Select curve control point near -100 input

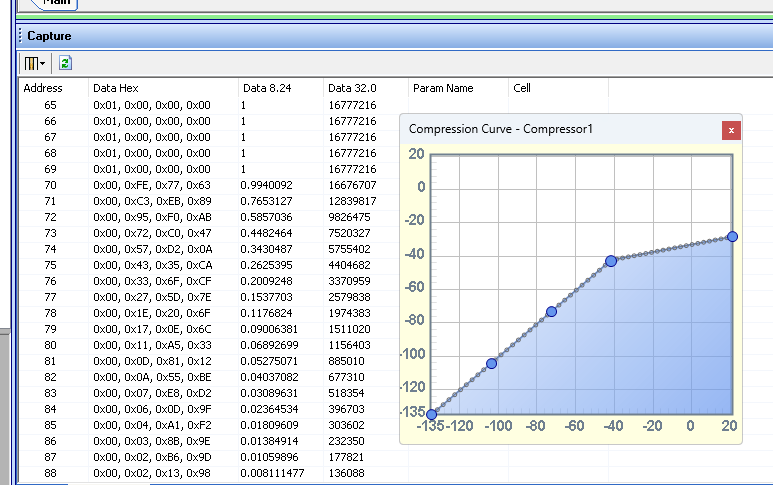click(x=492, y=363)
